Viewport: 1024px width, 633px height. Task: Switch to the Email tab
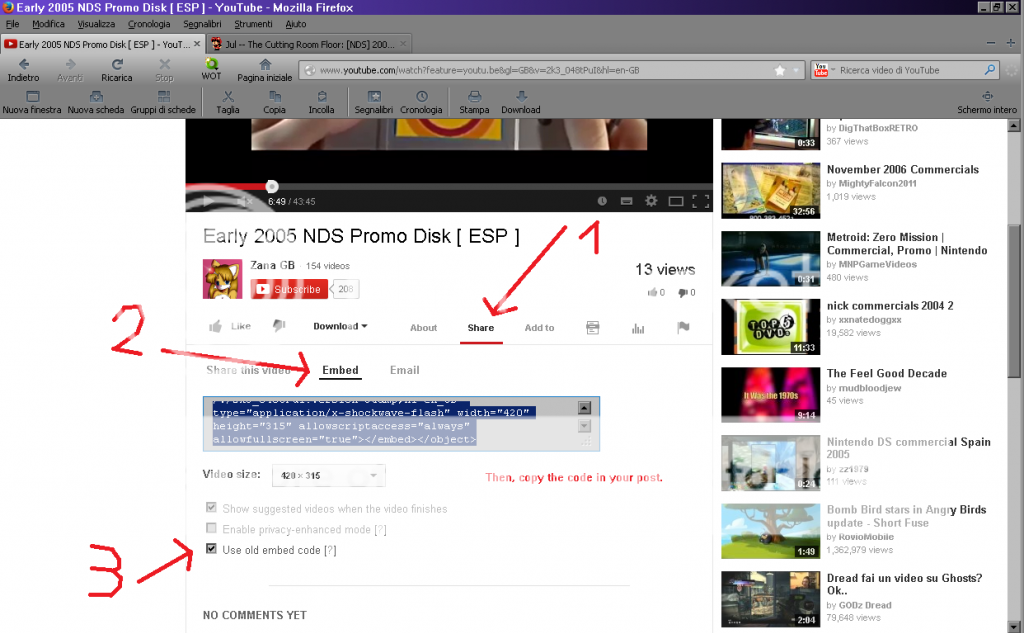[x=404, y=370]
